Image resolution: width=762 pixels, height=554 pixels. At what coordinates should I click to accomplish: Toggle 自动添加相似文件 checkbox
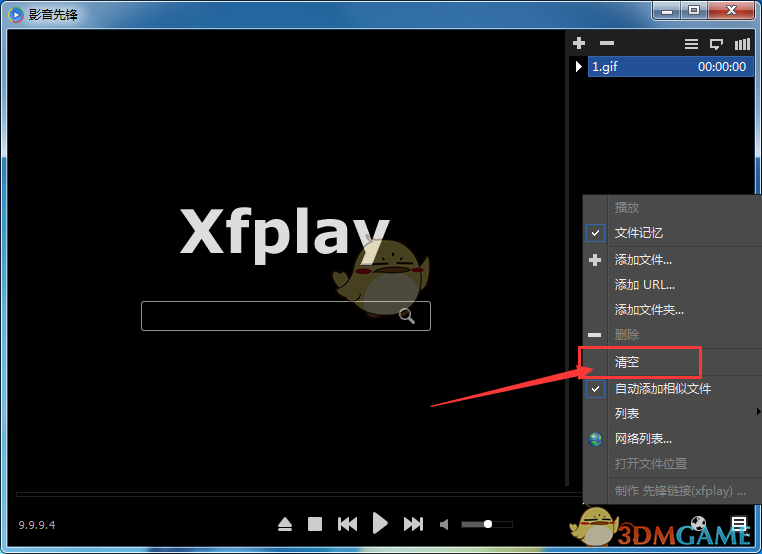[595, 389]
